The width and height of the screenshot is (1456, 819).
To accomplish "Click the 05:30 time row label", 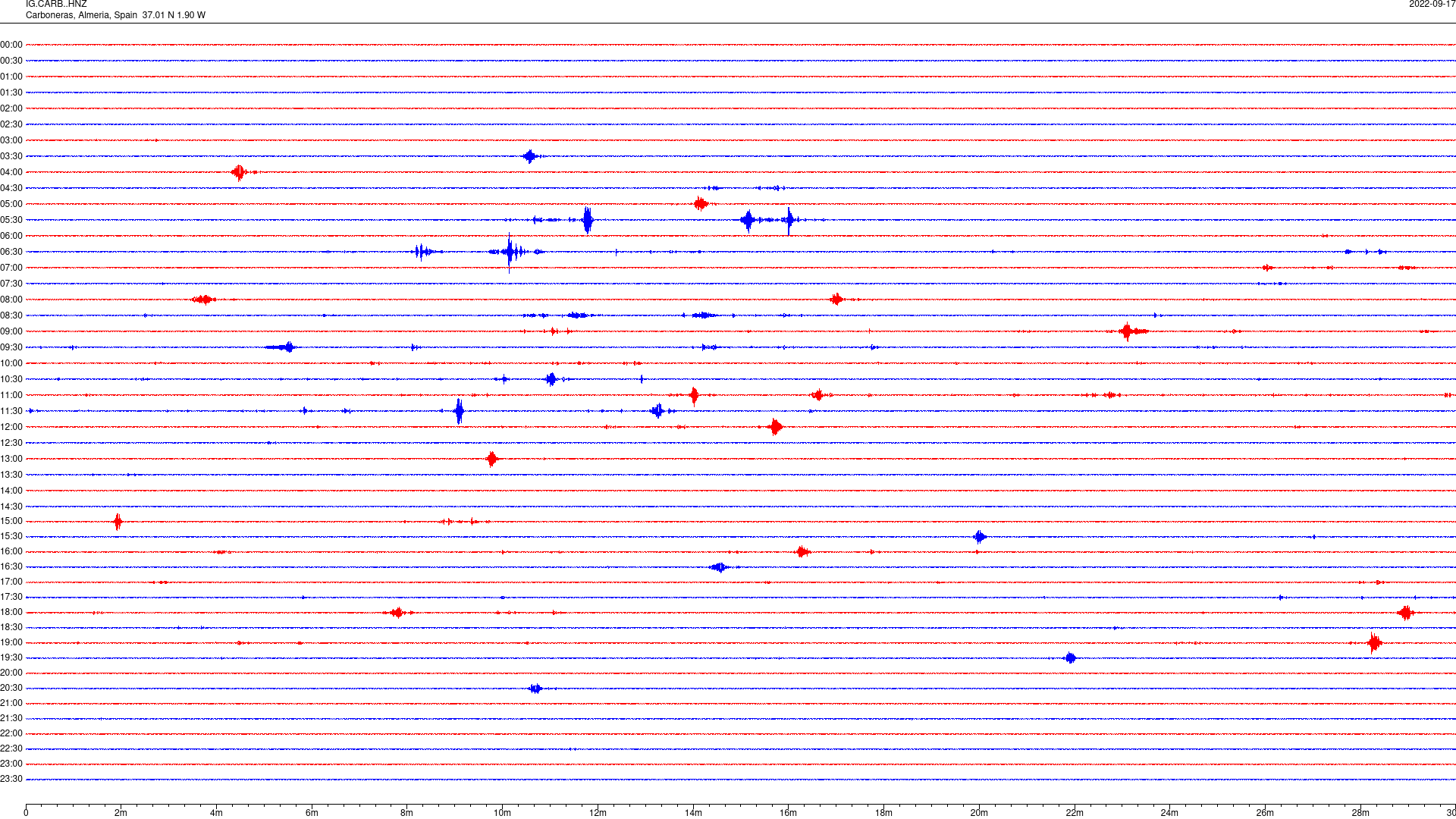I will pyautogui.click(x=11, y=220).
